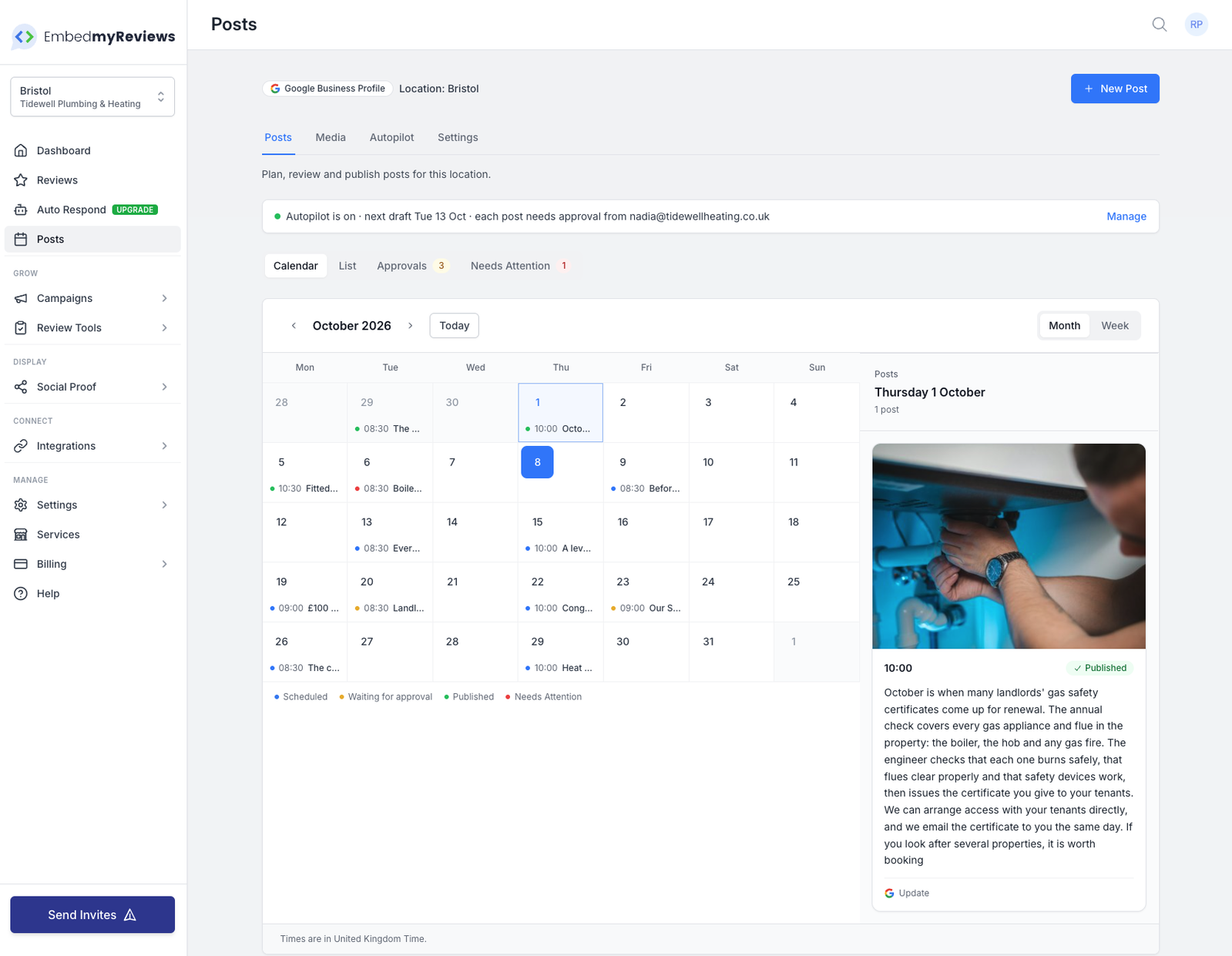Expand the Billing submenu chevron

(165, 564)
